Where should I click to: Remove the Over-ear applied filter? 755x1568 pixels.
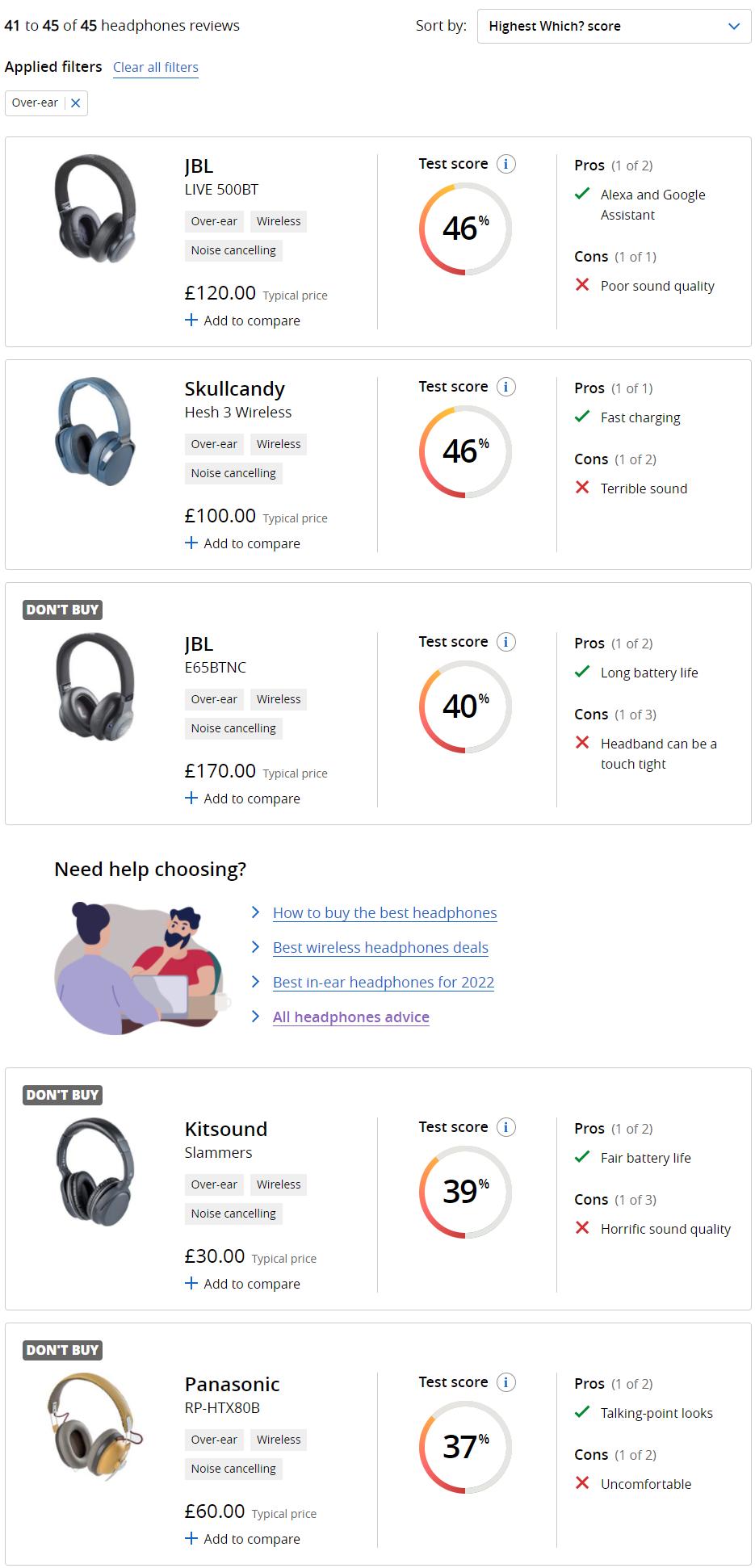click(x=73, y=103)
